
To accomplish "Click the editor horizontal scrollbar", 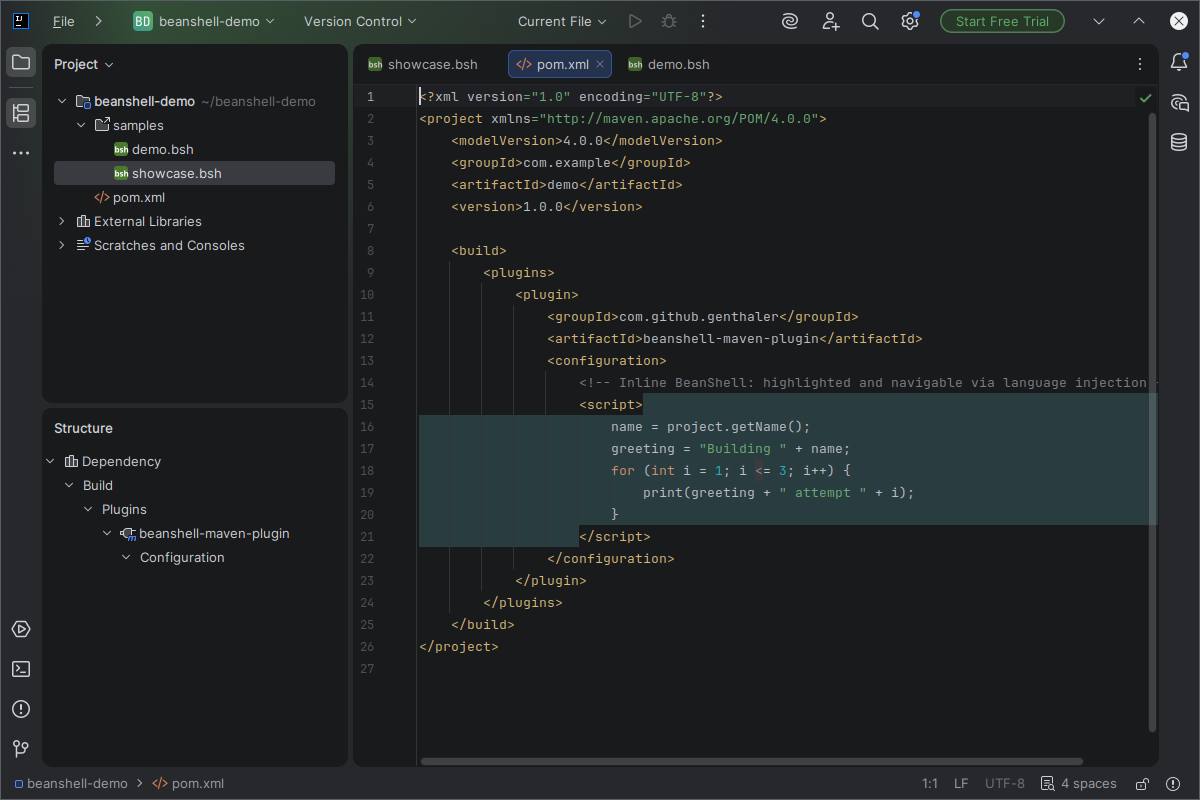I will point(751,761).
